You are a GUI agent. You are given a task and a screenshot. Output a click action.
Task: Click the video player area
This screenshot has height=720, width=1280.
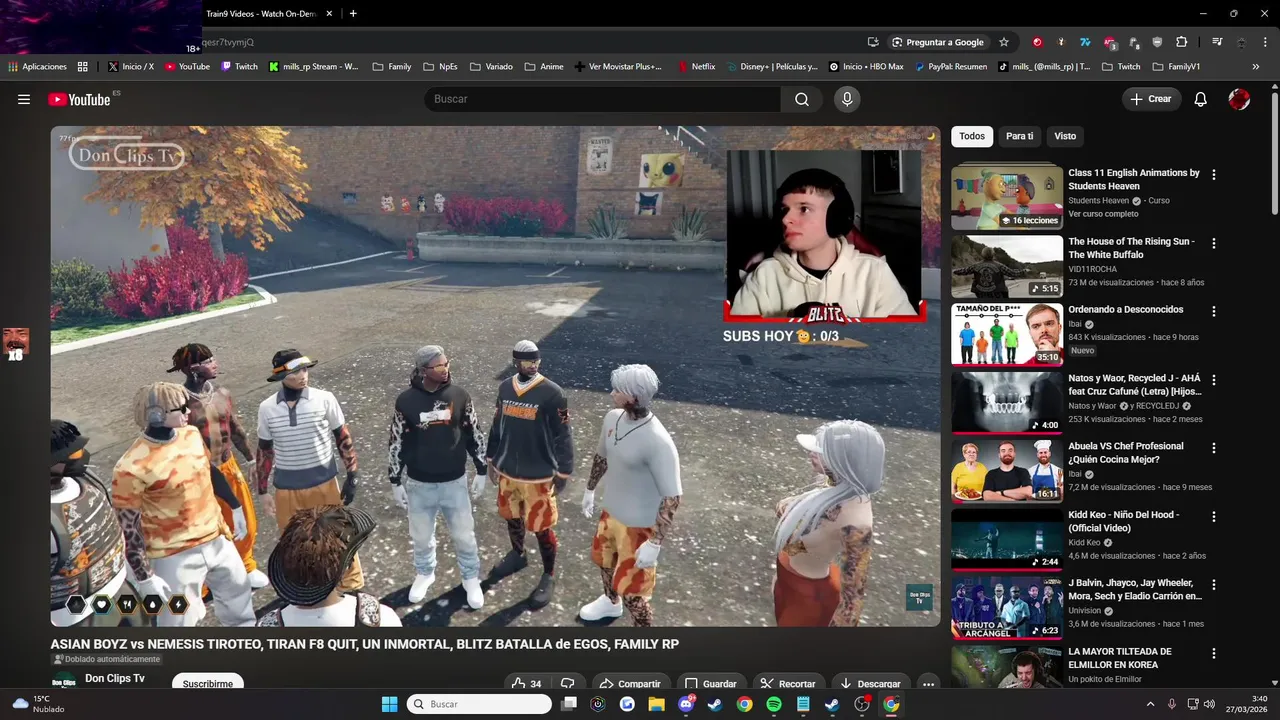click(496, 376)
